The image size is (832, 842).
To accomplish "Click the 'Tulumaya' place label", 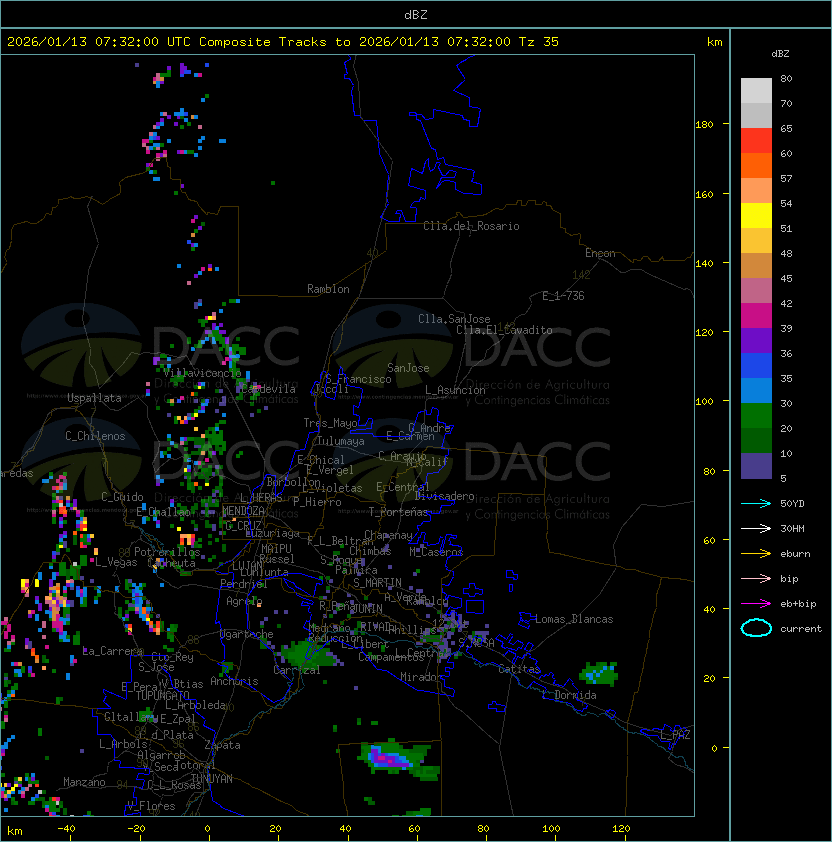I will point(341,441).
